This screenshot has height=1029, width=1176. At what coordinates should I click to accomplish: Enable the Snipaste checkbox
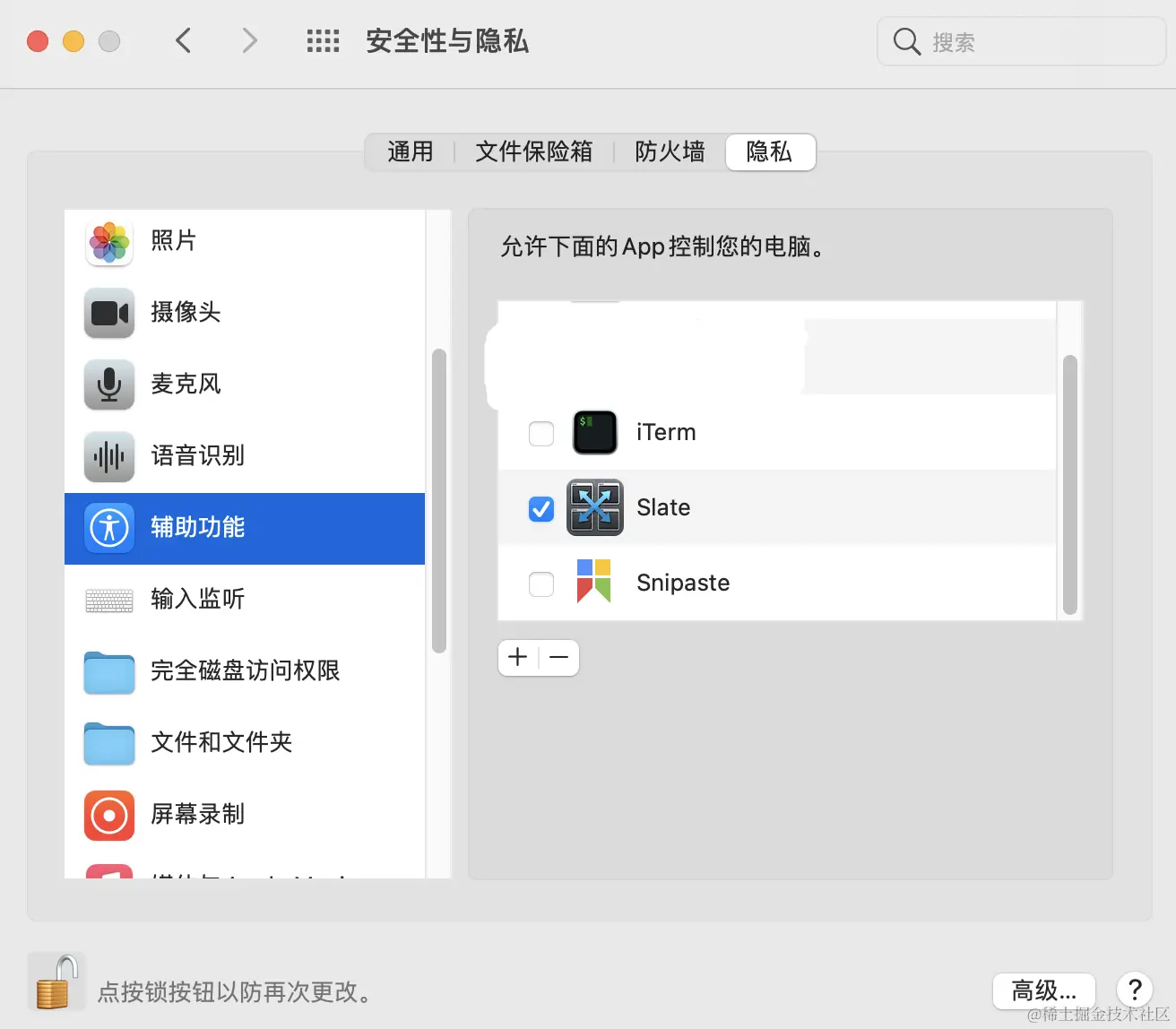[541, 584]
